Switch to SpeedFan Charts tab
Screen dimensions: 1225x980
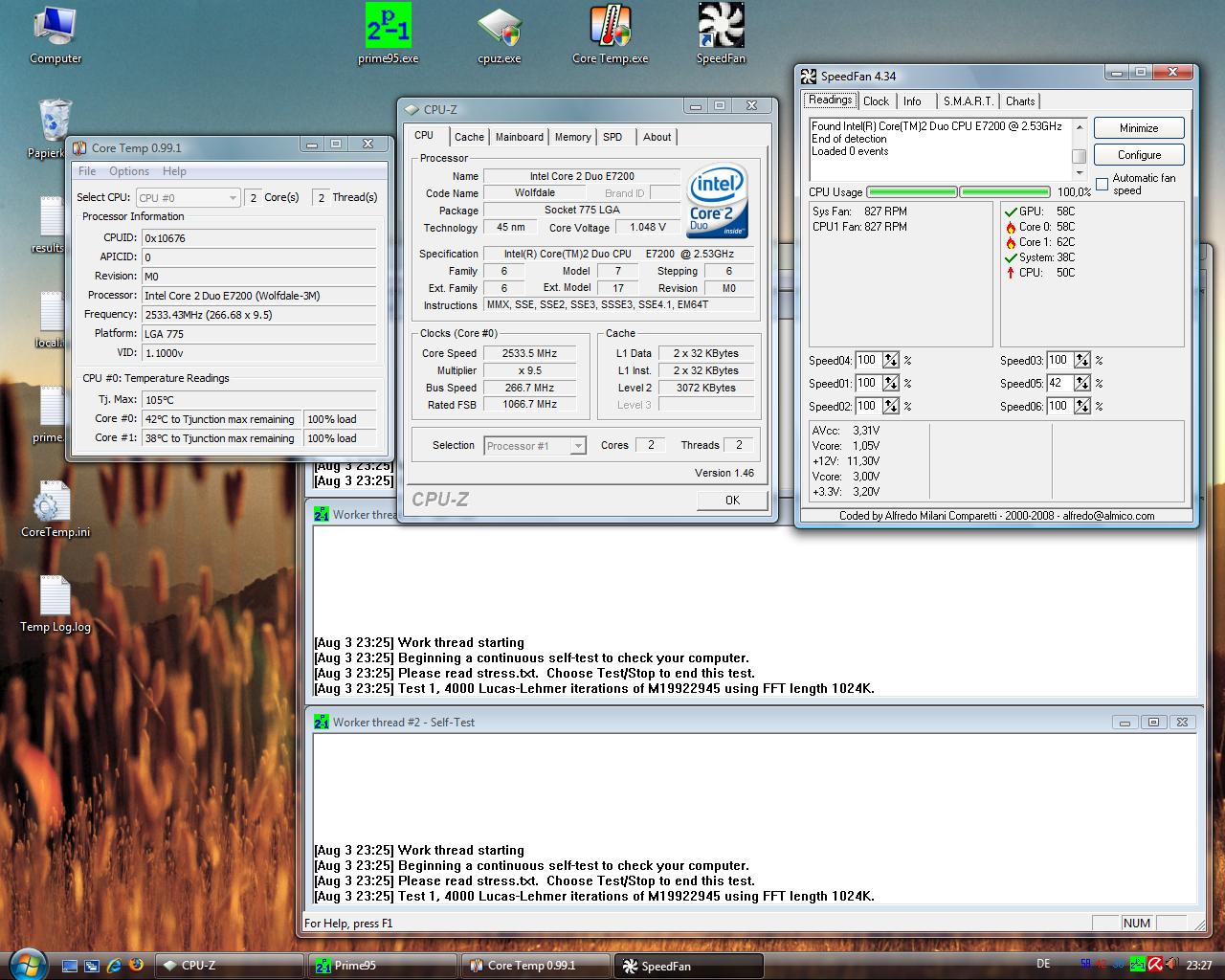1020,101
